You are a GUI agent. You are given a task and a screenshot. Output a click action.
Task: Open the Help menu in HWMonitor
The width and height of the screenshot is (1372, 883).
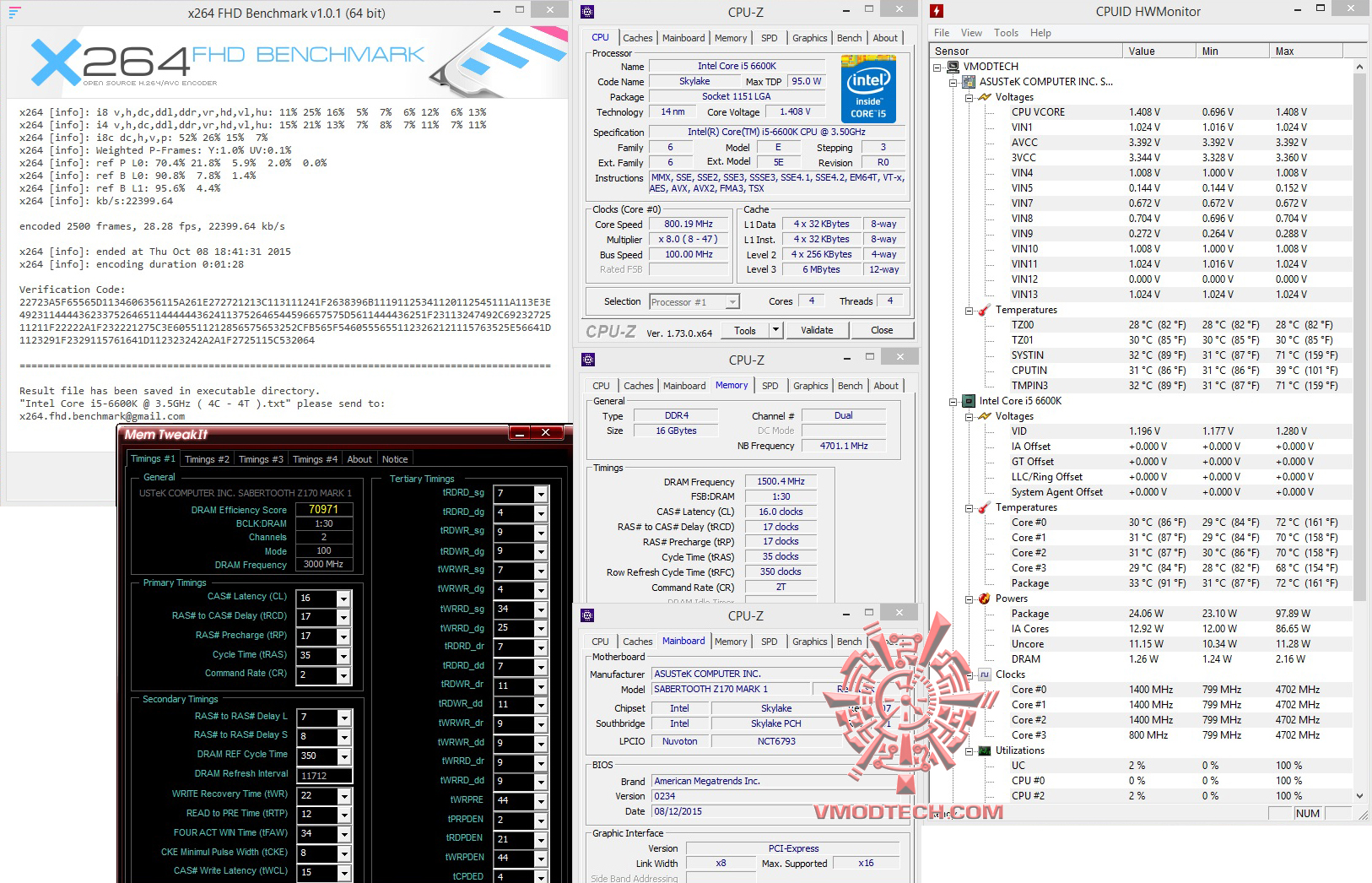click(x=1040, y=33)
